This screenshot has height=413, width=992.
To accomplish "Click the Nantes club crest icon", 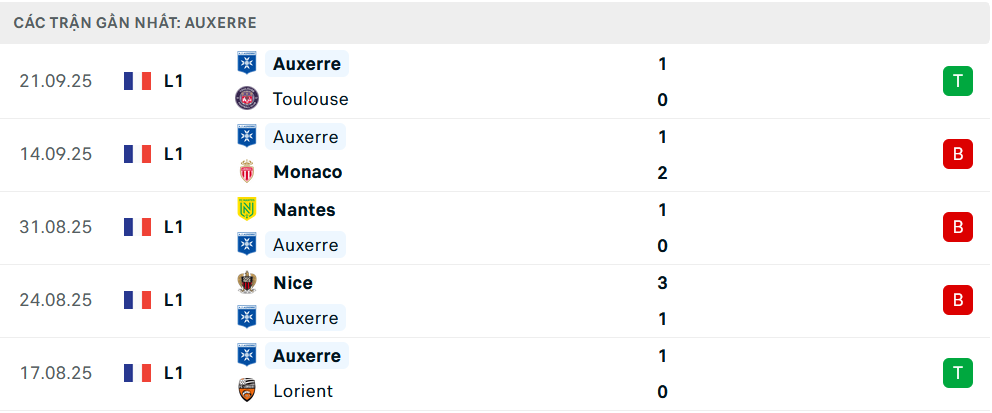I will coord(245,210).
